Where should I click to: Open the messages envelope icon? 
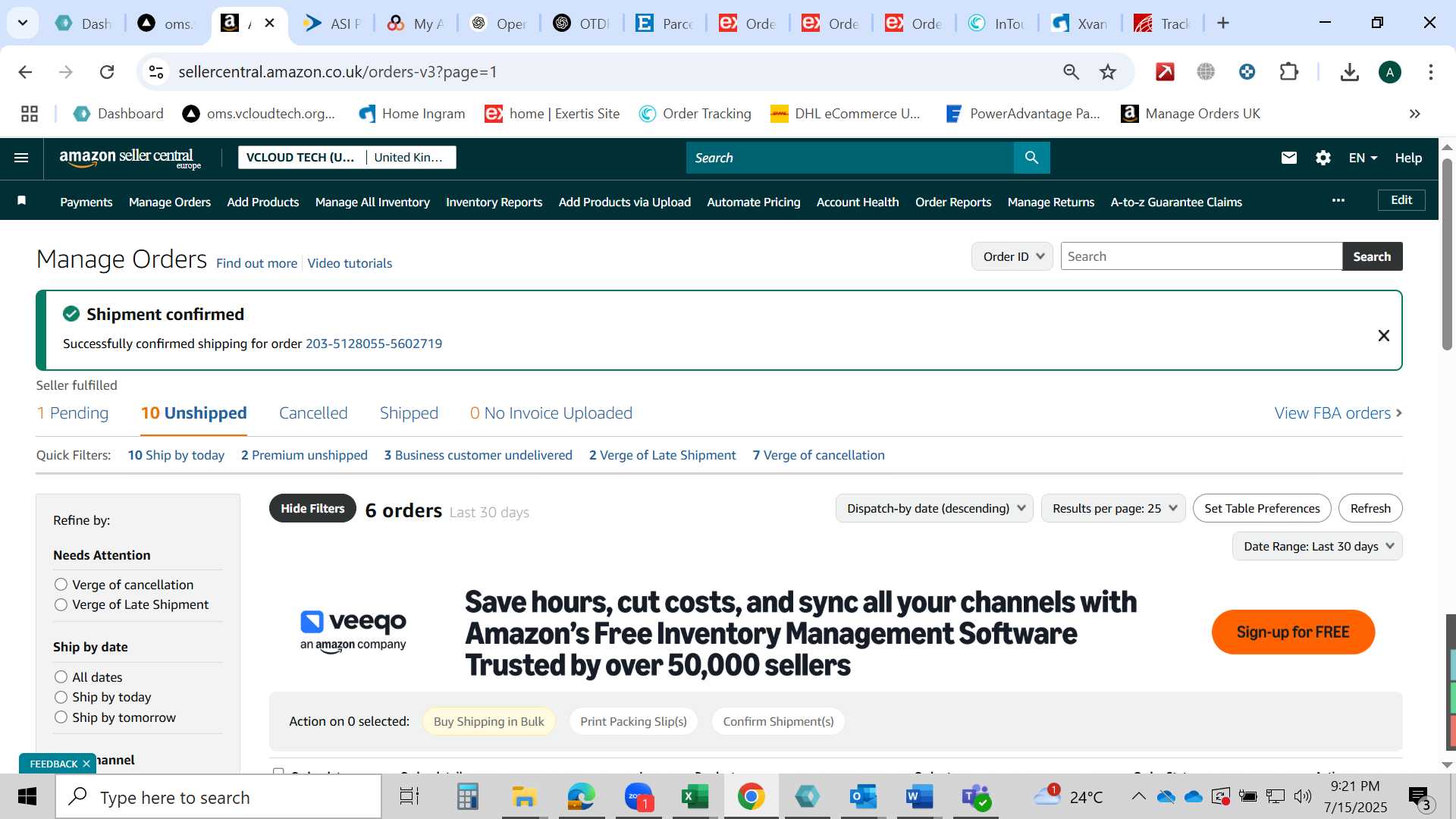tap(1289, 158)
